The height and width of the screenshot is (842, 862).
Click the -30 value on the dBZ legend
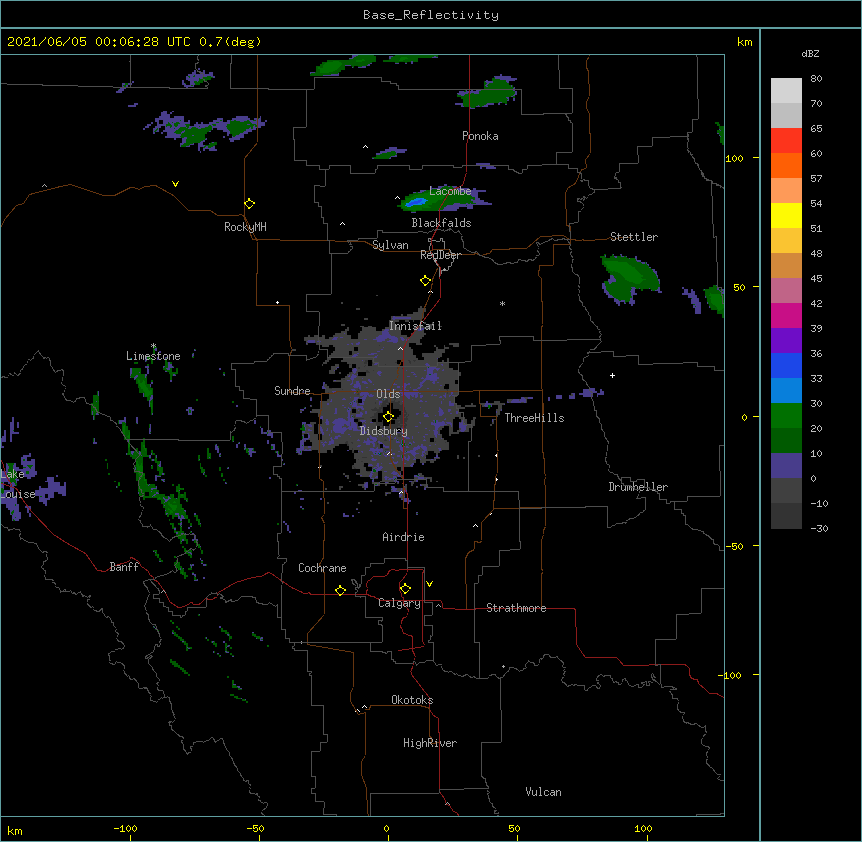point(819,528)
